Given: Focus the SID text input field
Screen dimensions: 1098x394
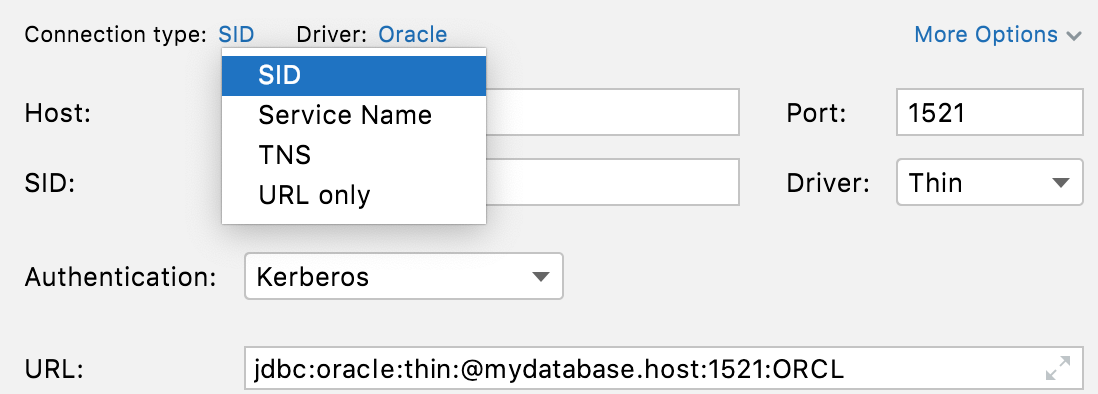Looking at the screenshot, I should 613,182.
